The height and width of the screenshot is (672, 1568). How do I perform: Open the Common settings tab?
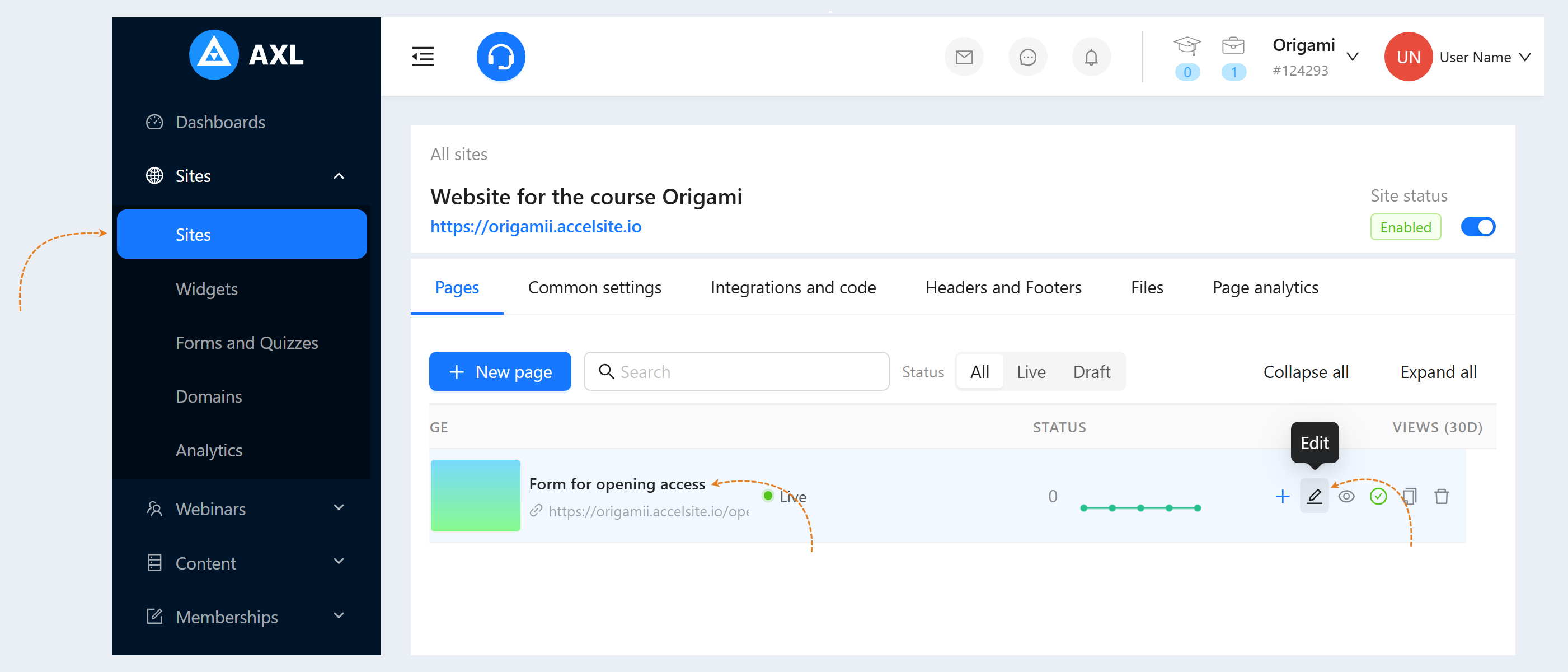coord(594,287)
